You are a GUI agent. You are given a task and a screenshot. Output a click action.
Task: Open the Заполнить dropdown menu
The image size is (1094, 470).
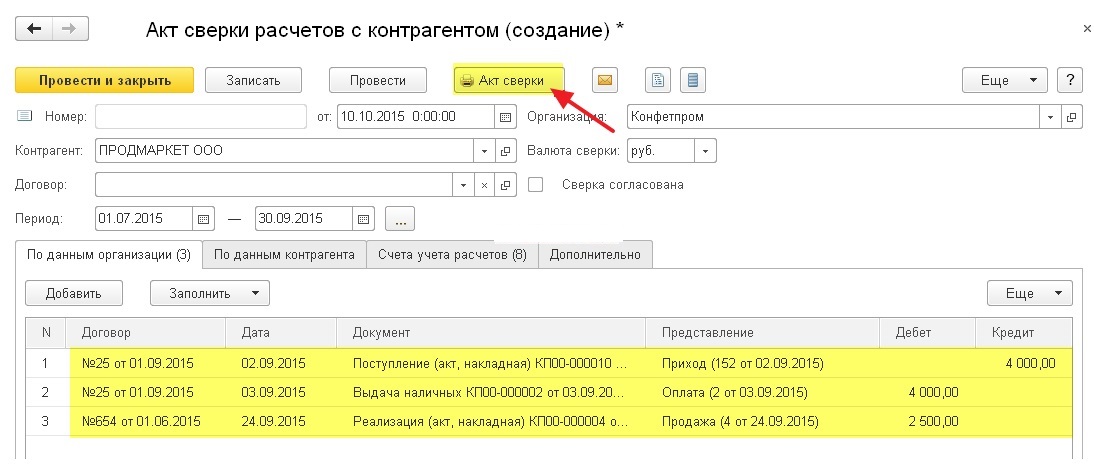[x=210, y=293]
